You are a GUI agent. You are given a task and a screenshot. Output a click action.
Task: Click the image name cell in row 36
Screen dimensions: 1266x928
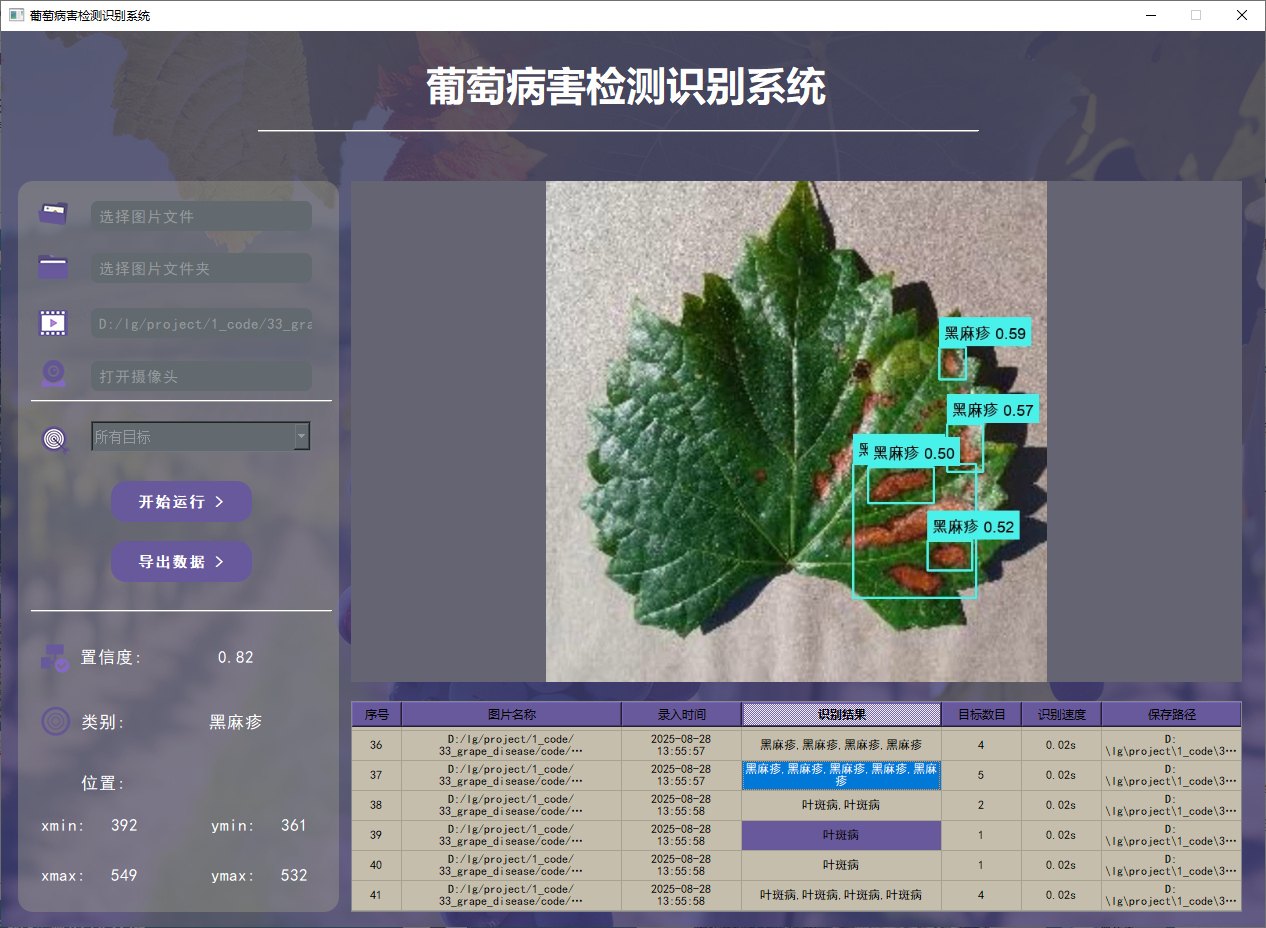tap(511, 745)
